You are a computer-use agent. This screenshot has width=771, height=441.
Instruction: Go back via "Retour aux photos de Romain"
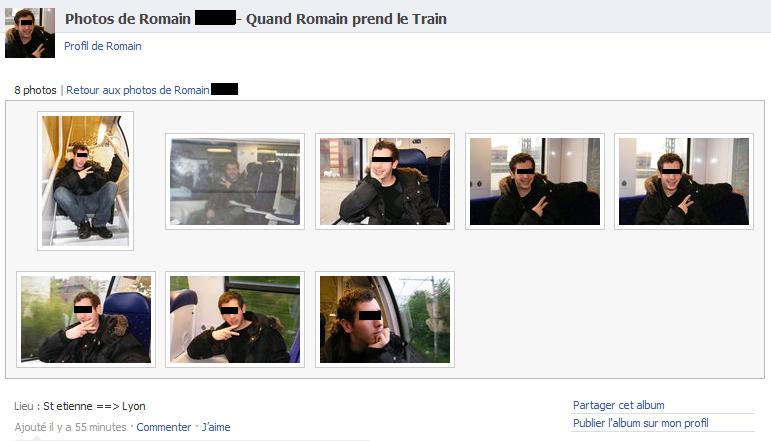point(138,90)
